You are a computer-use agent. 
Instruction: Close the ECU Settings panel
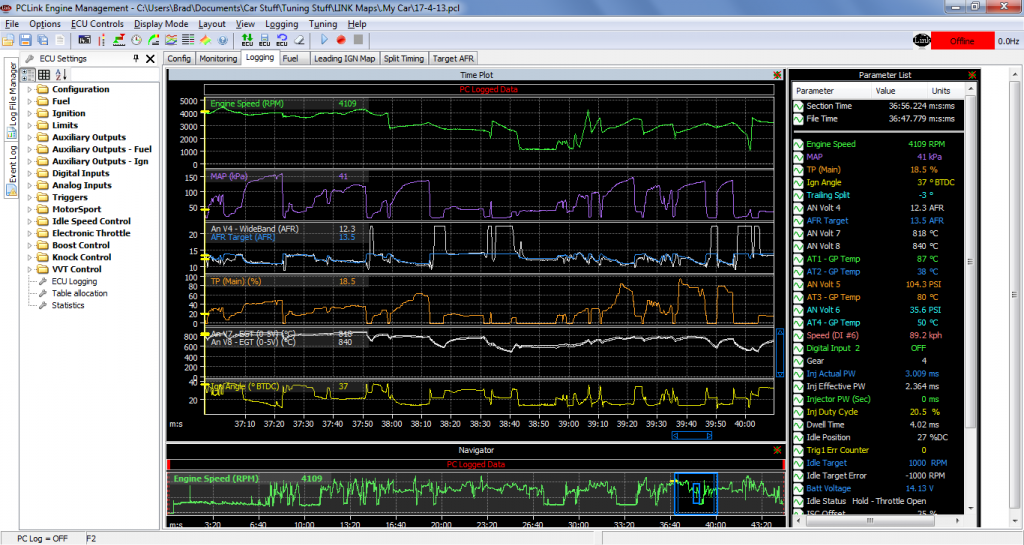(x=150, y=59)
